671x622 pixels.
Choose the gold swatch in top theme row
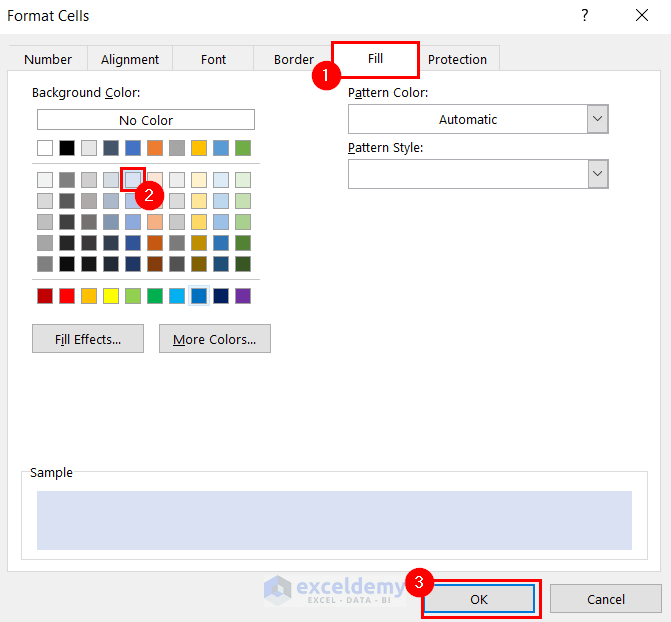pyautogui.click(x=199, y=148)
